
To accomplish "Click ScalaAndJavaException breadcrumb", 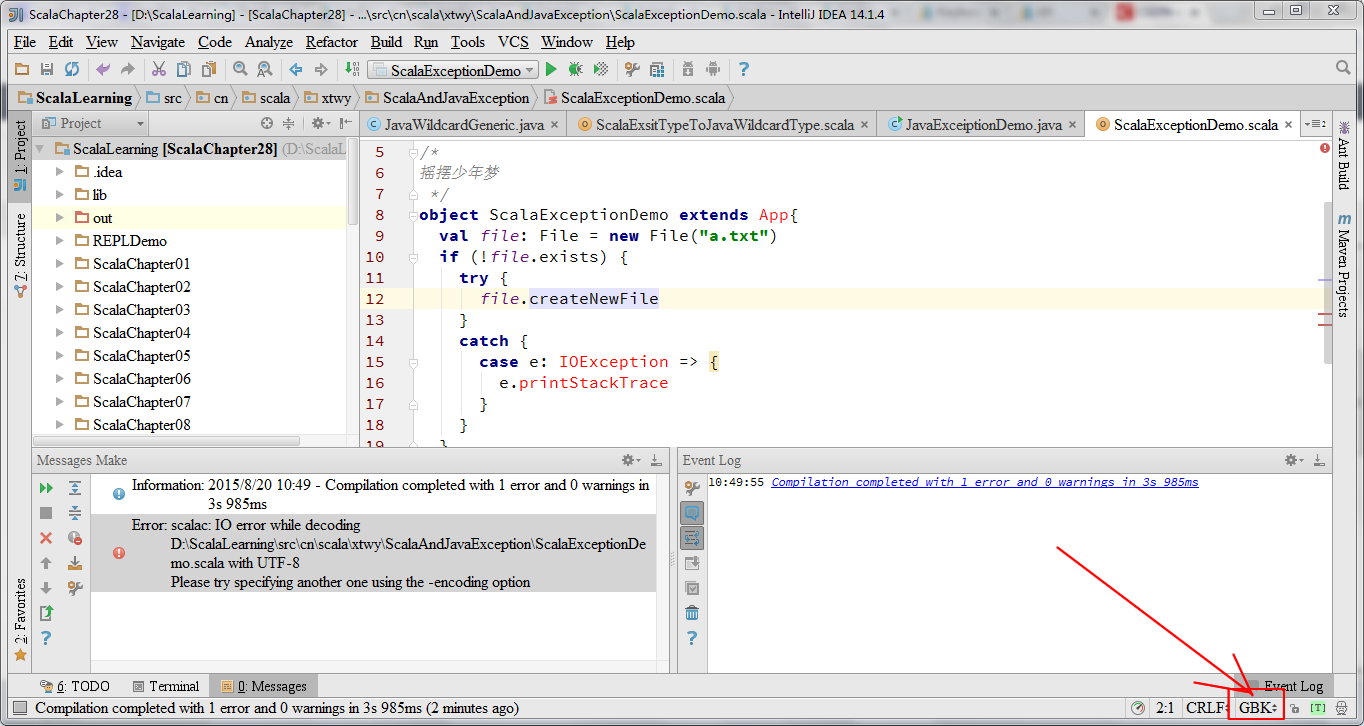I will 447,98.
